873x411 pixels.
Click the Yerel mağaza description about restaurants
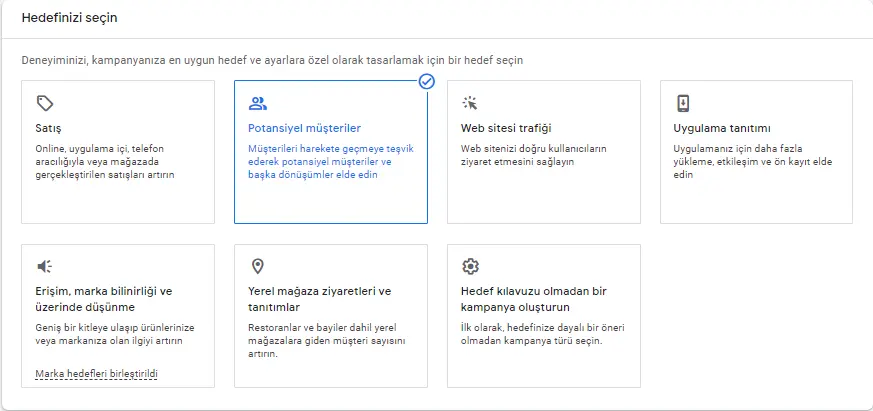coord(326,341)
